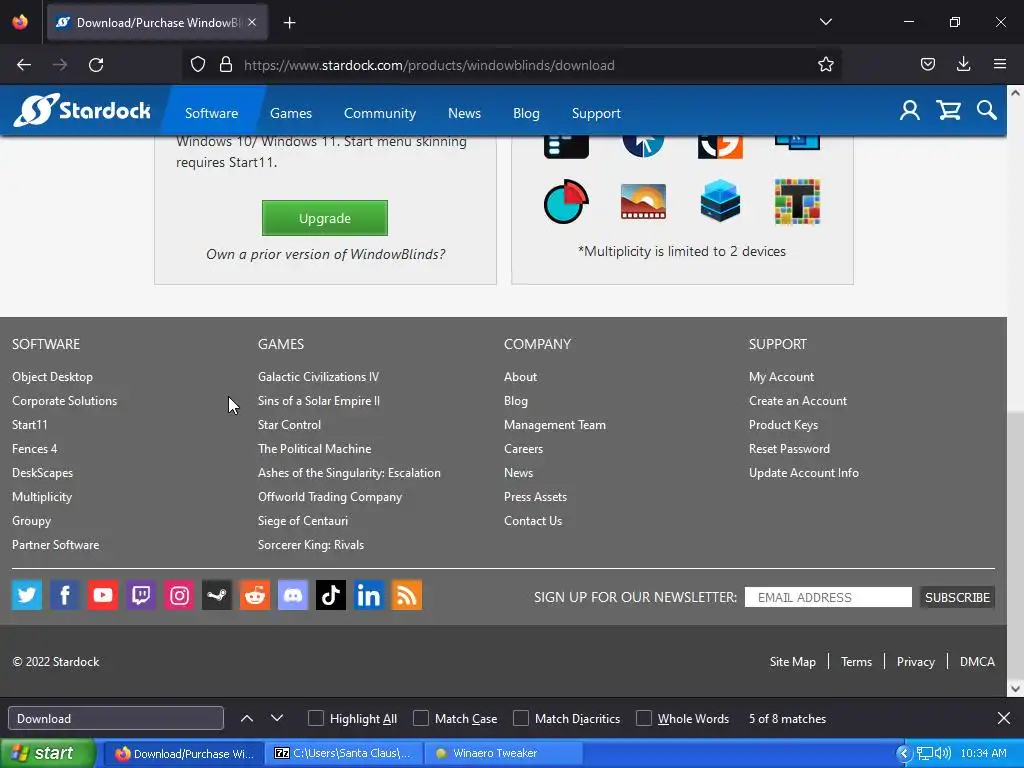The width and height of the screenshot is (1024, 768).
Task: Click the colorful tile T product icon
Action: [x=797, y=201]
